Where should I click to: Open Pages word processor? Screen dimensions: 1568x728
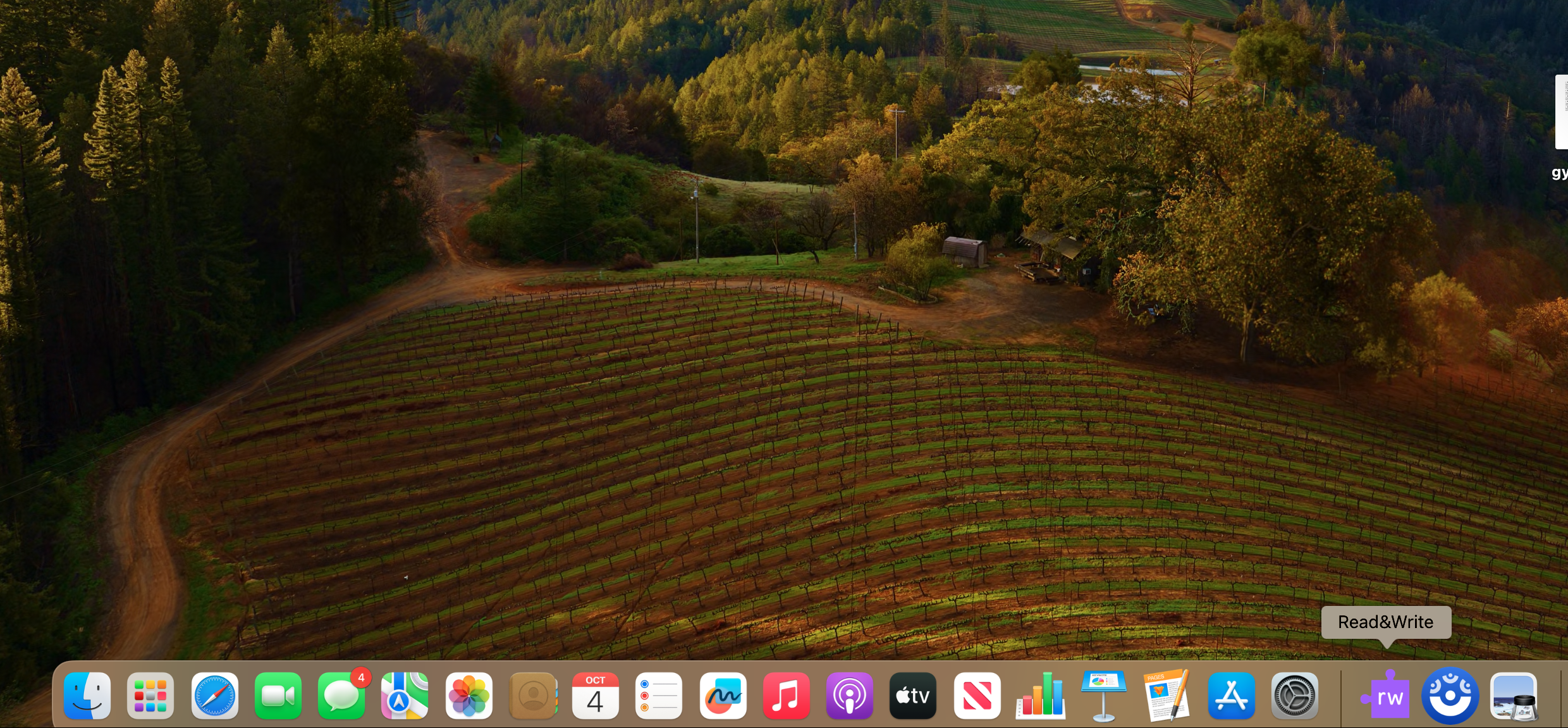pyautogui.click(x=1167, y=696)
